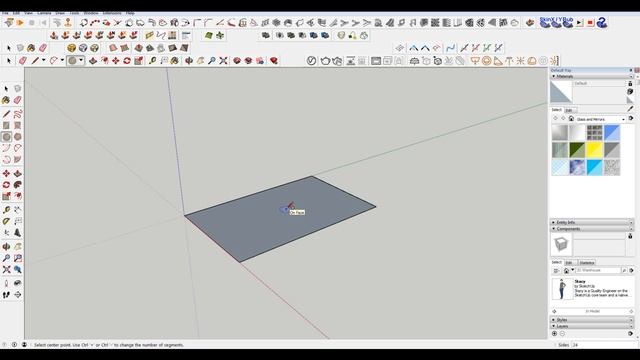Open the Extensions menu
Image resolution: width=640 pixels, height=360 pixels.
[x=112, y=13]
